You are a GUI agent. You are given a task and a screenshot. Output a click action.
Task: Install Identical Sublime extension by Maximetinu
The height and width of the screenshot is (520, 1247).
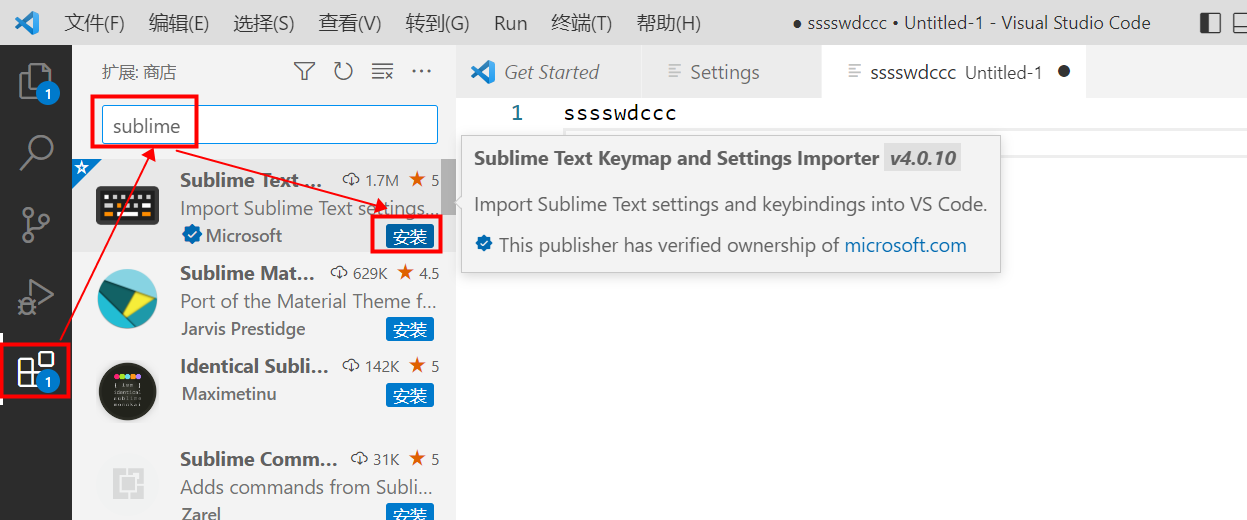tap(410, 395)
